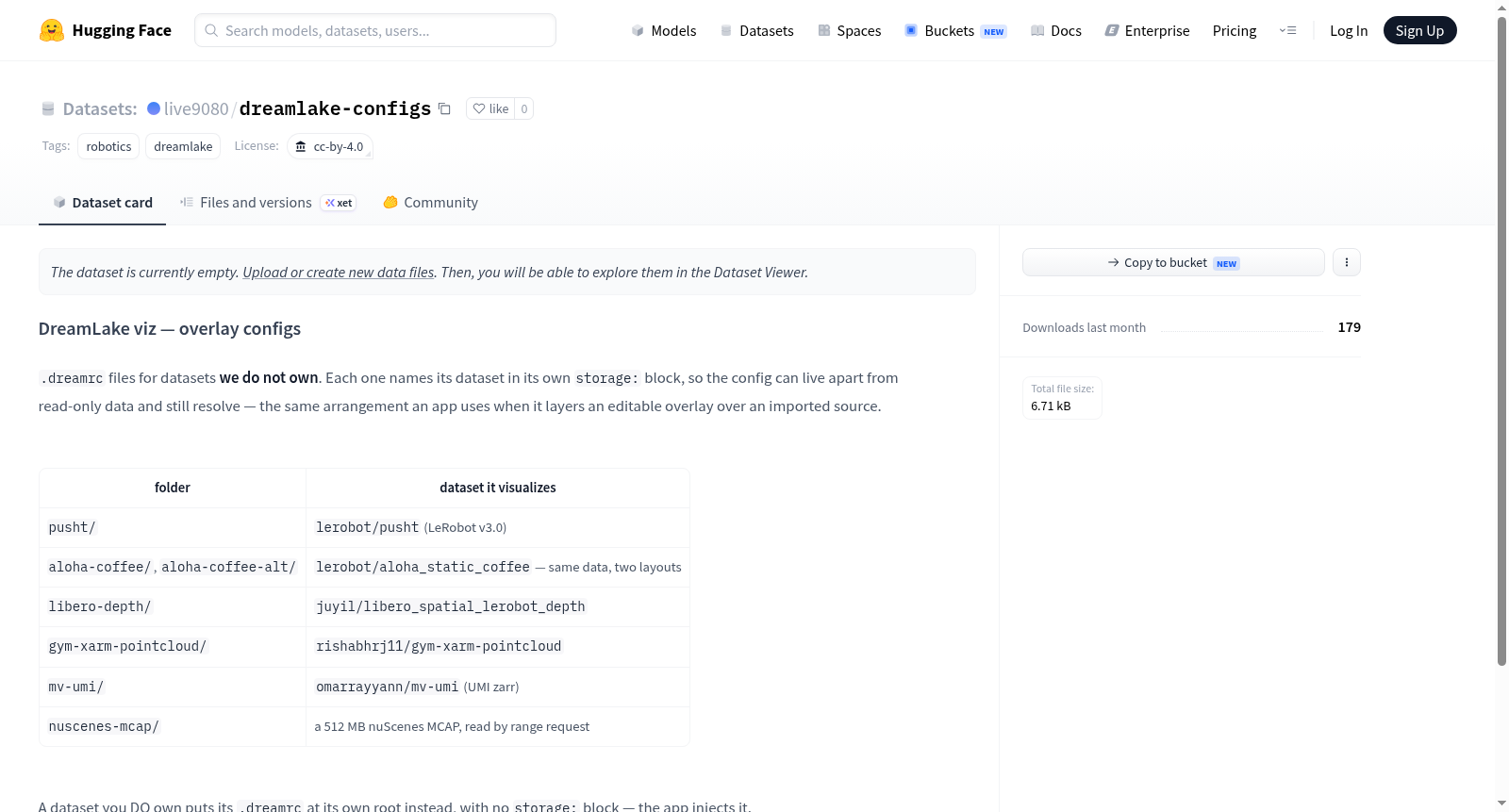The width and height of the screenshot is (1509, 812).
Task: Switch to the Files and versions tab
Action: [268, 203]
